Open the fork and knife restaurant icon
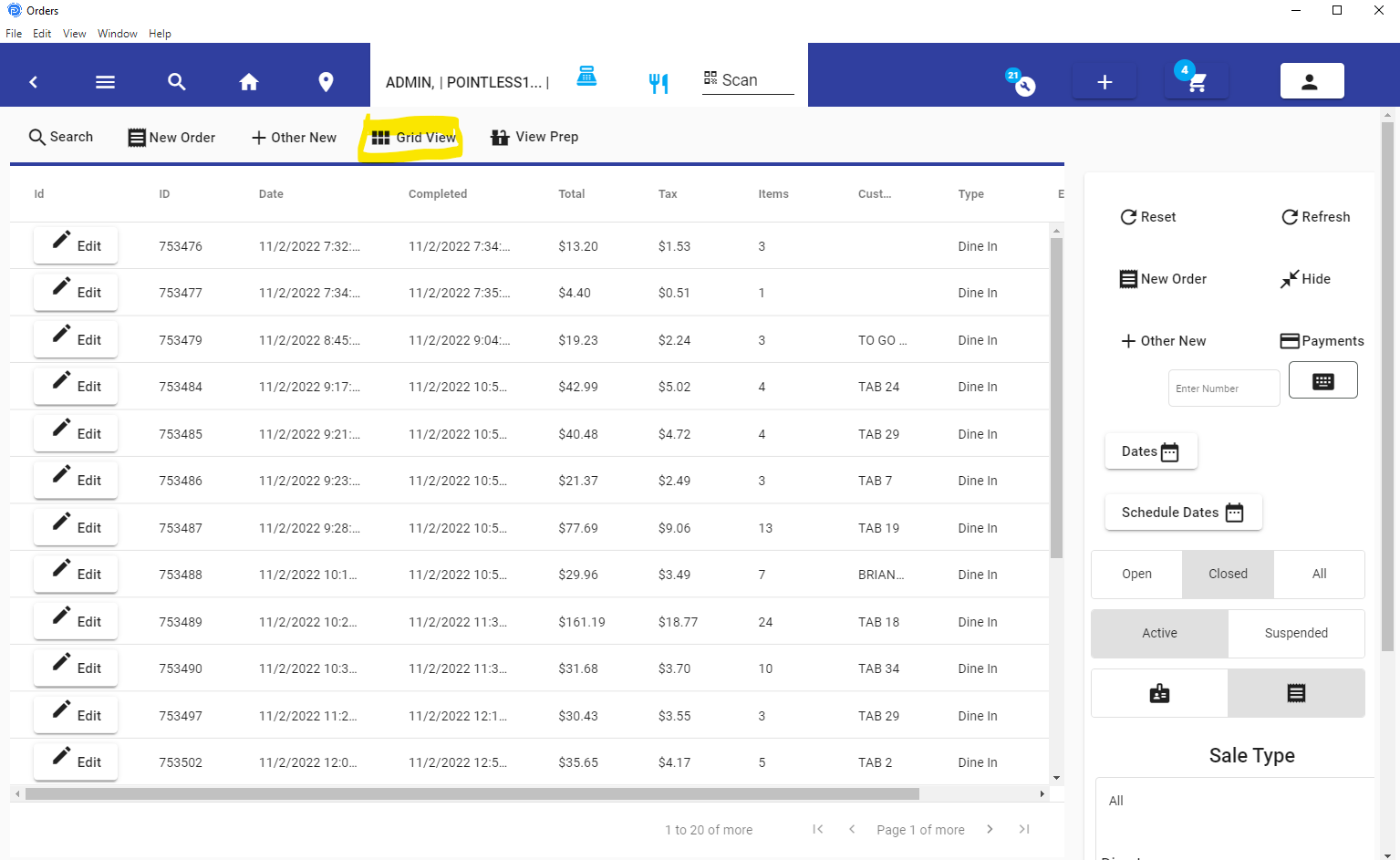 [x=659, y=83]
